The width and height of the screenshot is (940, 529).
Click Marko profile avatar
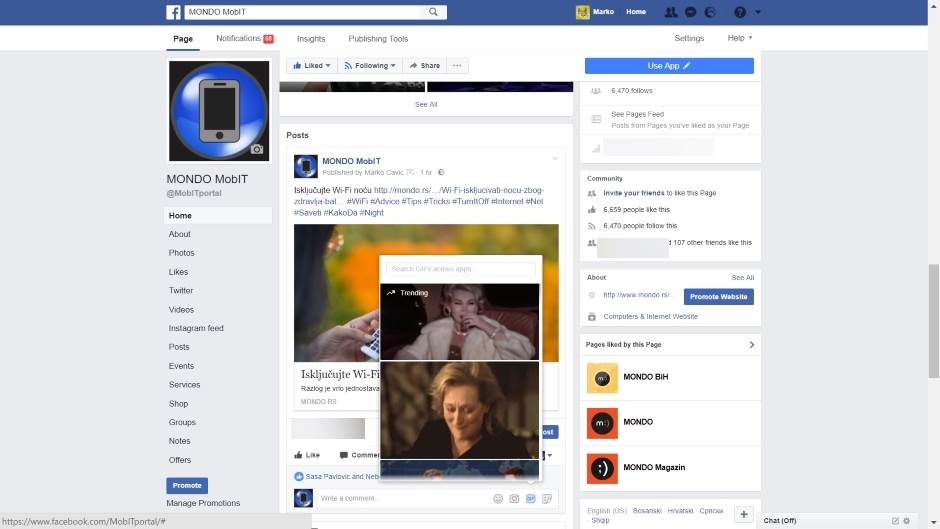[582, 12]
